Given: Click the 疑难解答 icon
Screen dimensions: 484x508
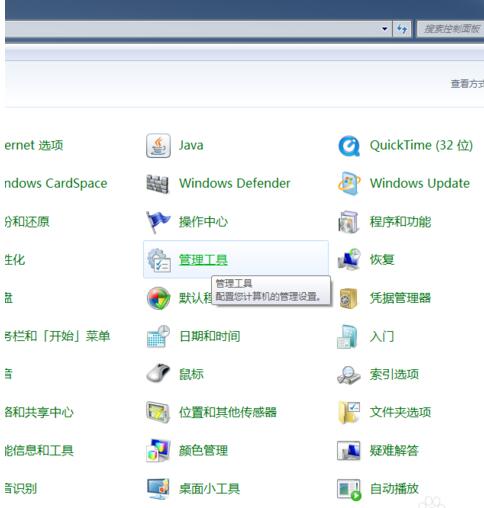Looking at the screenshot, I should pos(349,450).
